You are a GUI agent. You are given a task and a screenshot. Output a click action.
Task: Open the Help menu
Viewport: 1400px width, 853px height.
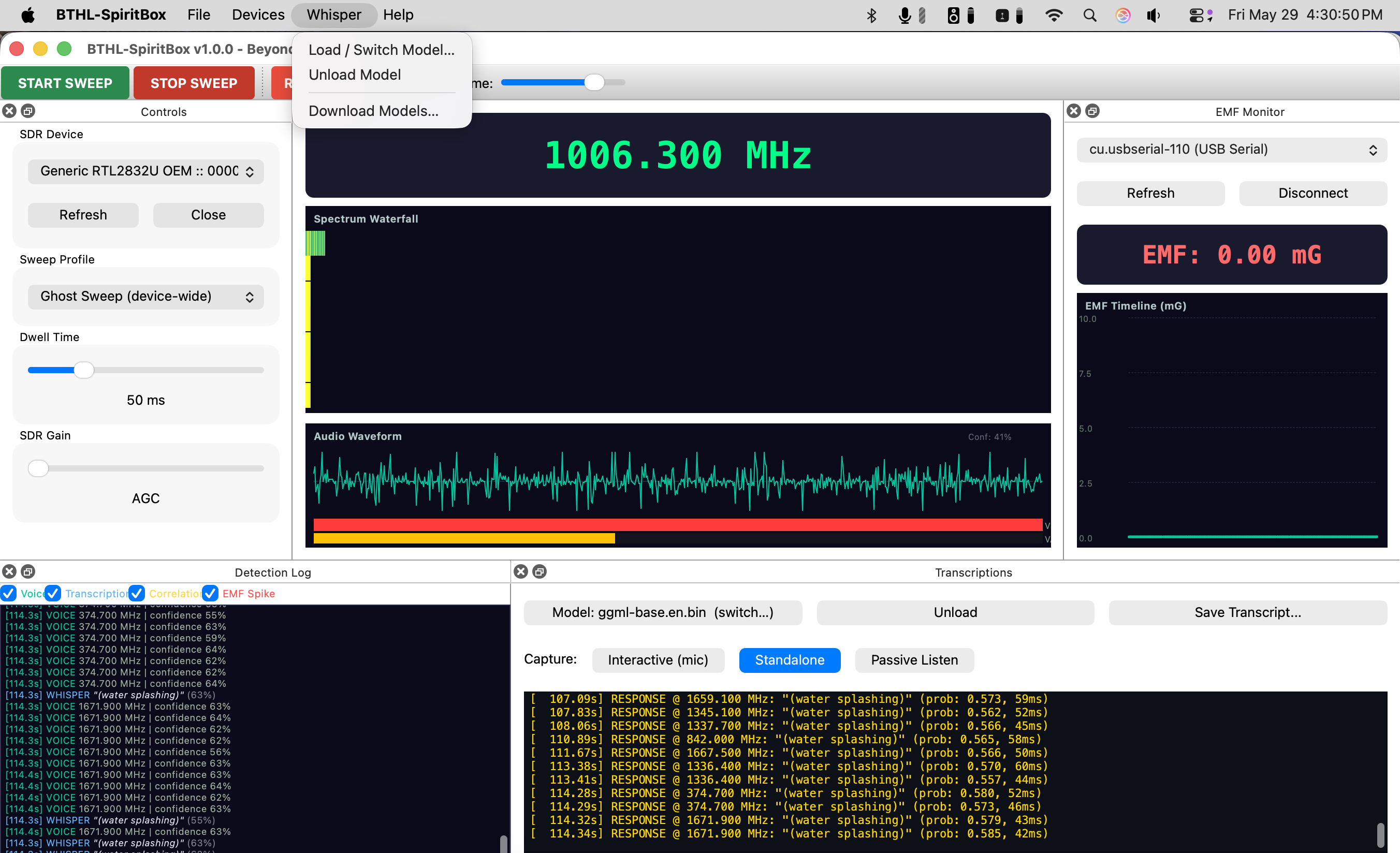[x=398, y=15]
